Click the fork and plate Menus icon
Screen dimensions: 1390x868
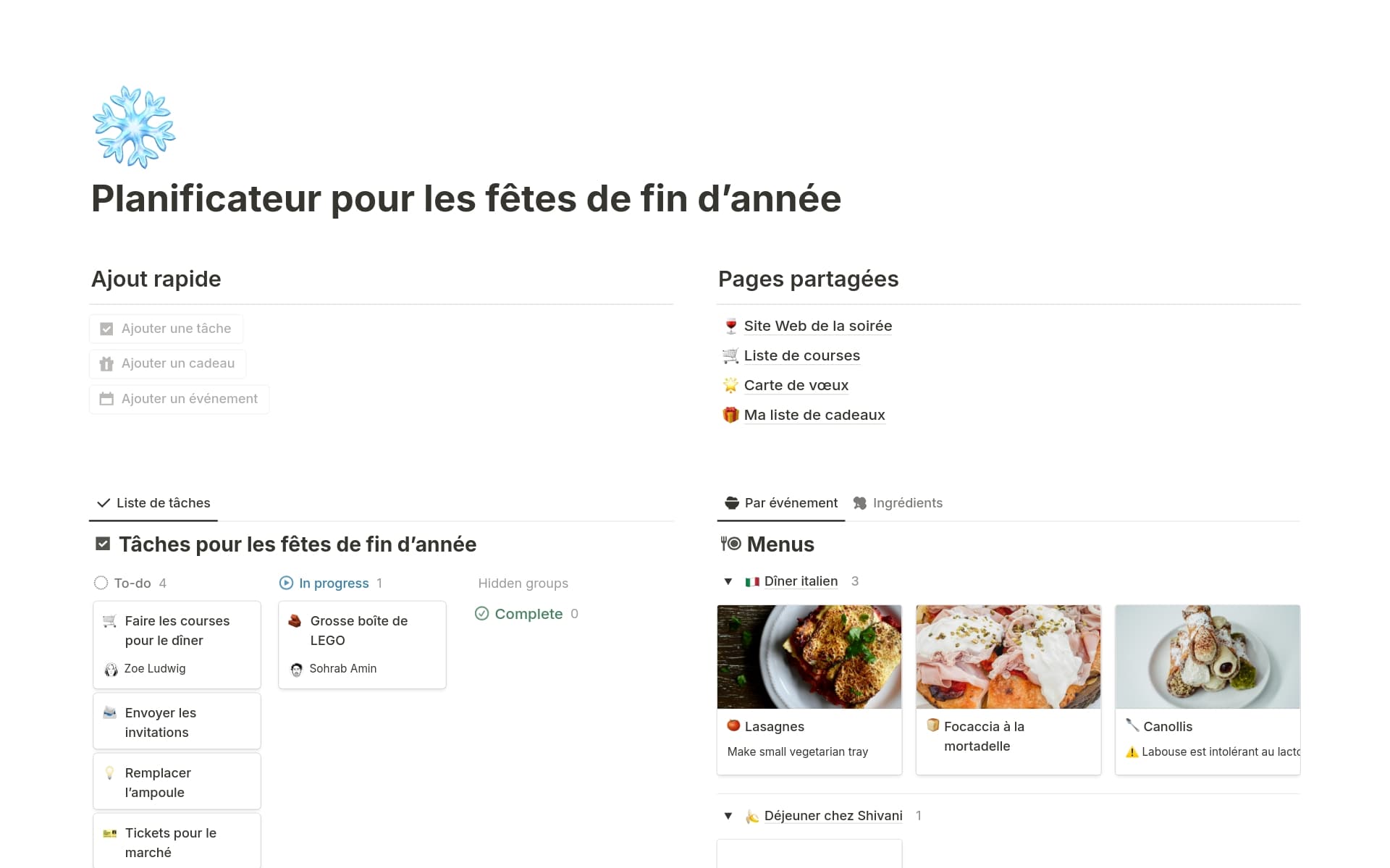click(x=730, y=544)
